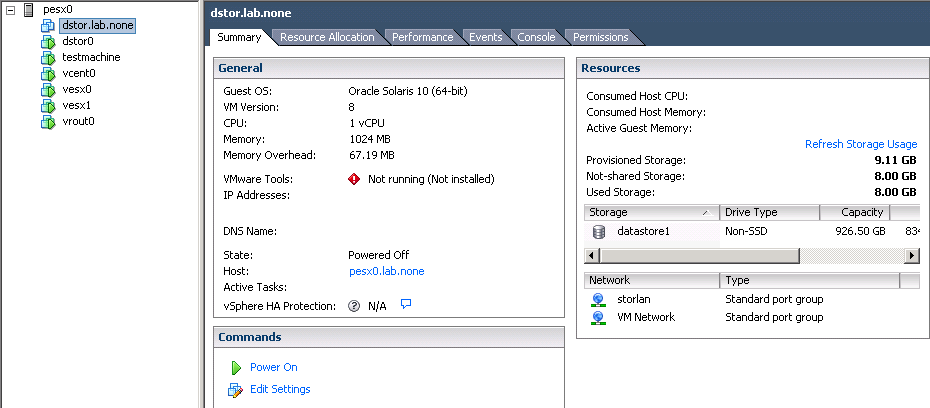Sort by the network Type column header
Screen dimensions: 930x408
[x=810, y=280]
